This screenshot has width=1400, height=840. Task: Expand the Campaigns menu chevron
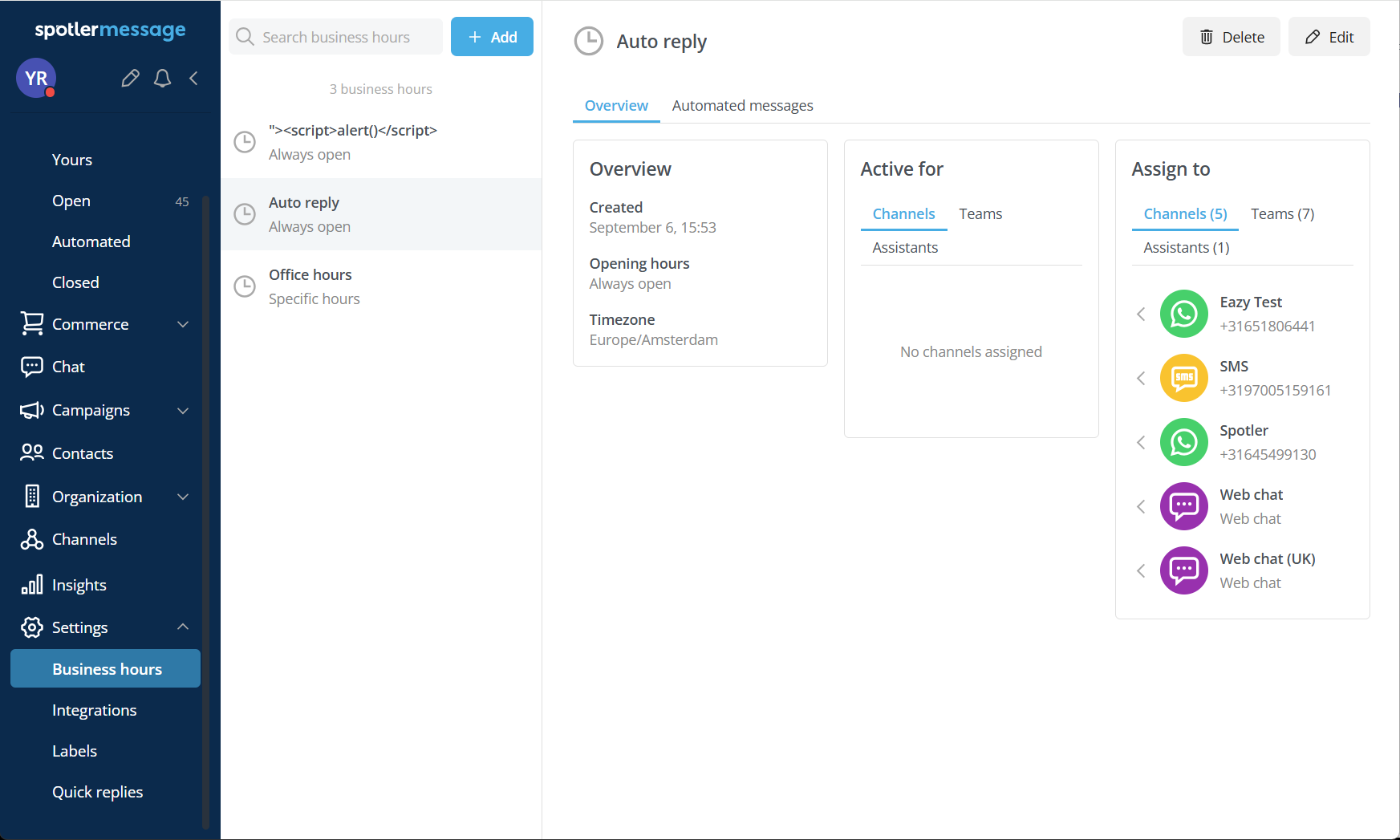[183, 410]
